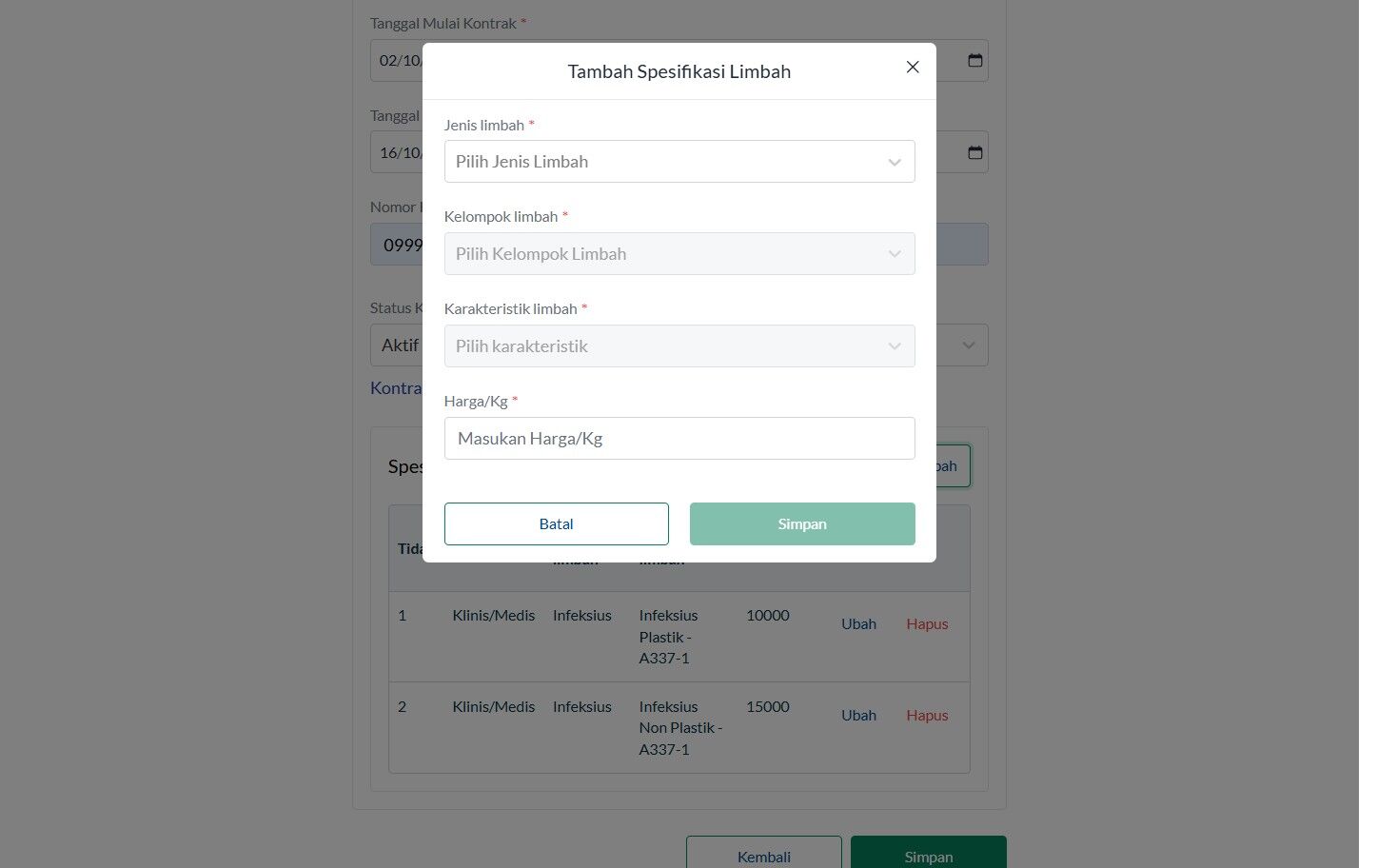The width and height of the screenshot is (1377, 868).
Task: Click Simpan button inside the dialog
Action: [802, 524]
